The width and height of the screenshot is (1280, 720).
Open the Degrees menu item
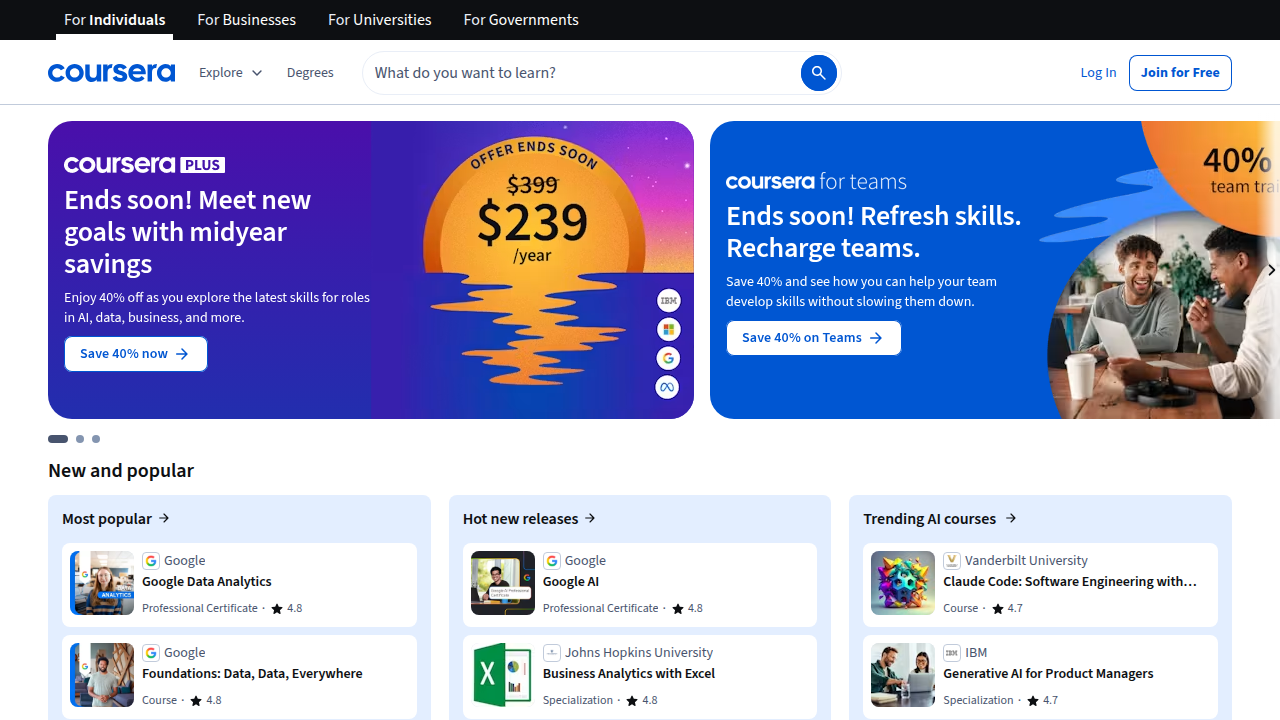pos(310,73)
